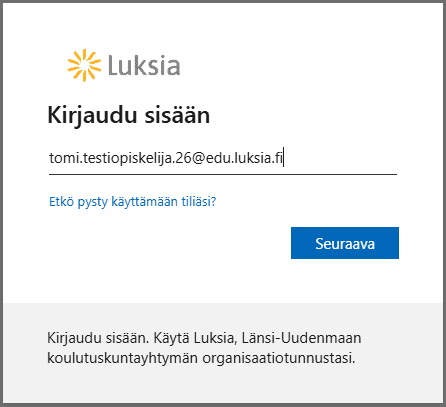This screenshot has height=407, width=446.
Task: Click the 'Kirjaudu sisään' heading
Action: coord(129,115)
